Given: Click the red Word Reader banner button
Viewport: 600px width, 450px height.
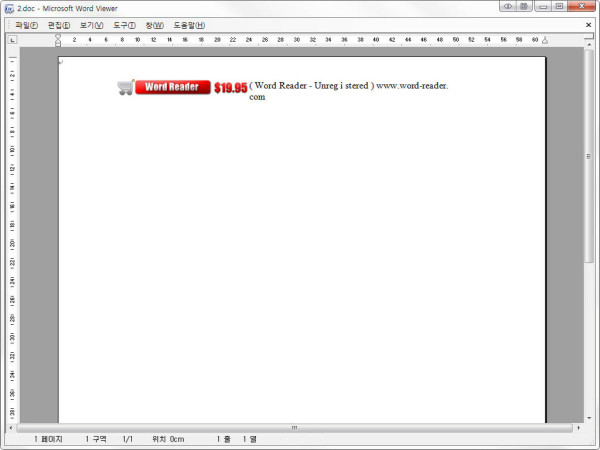Looking at the screenshot, I should [x=172, y=87].
